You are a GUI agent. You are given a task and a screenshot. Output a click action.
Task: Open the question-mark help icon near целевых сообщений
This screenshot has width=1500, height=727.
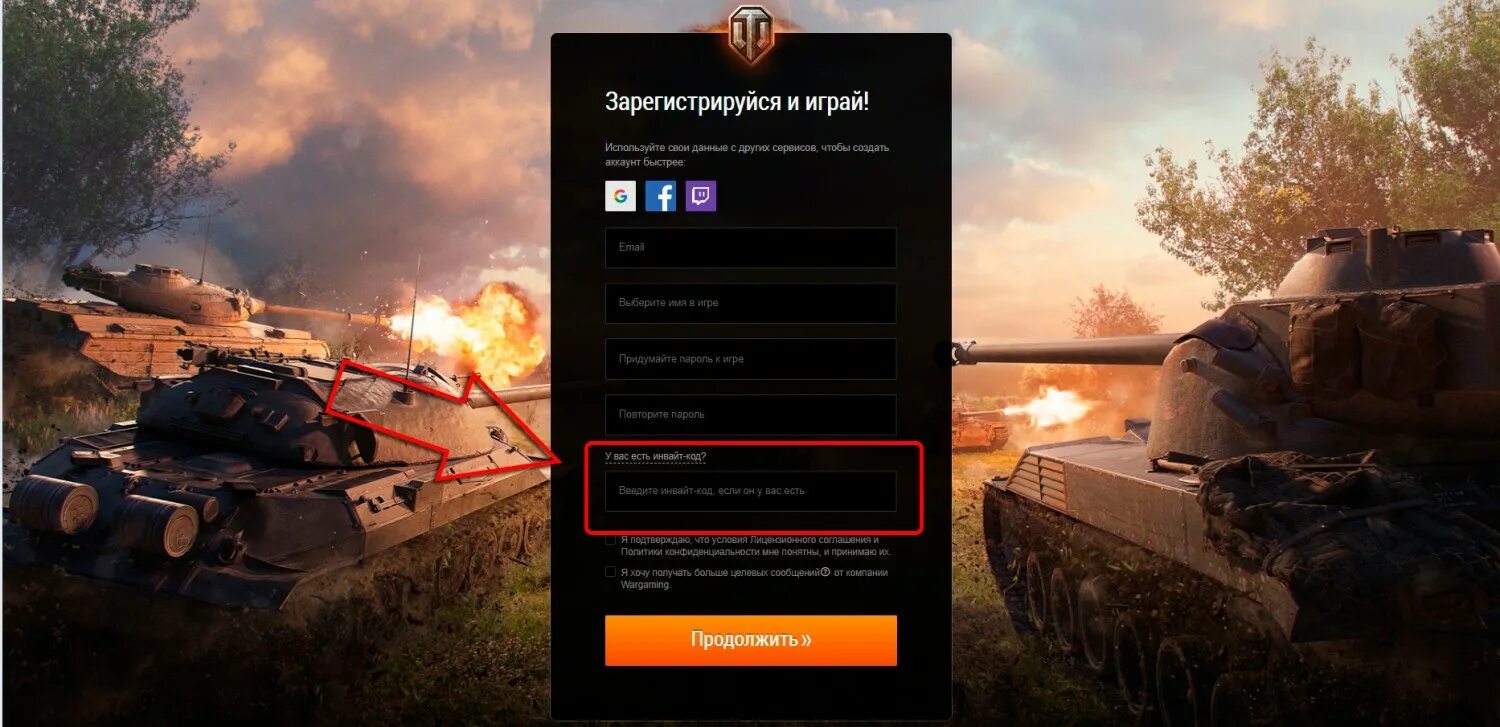coord(826,572)
